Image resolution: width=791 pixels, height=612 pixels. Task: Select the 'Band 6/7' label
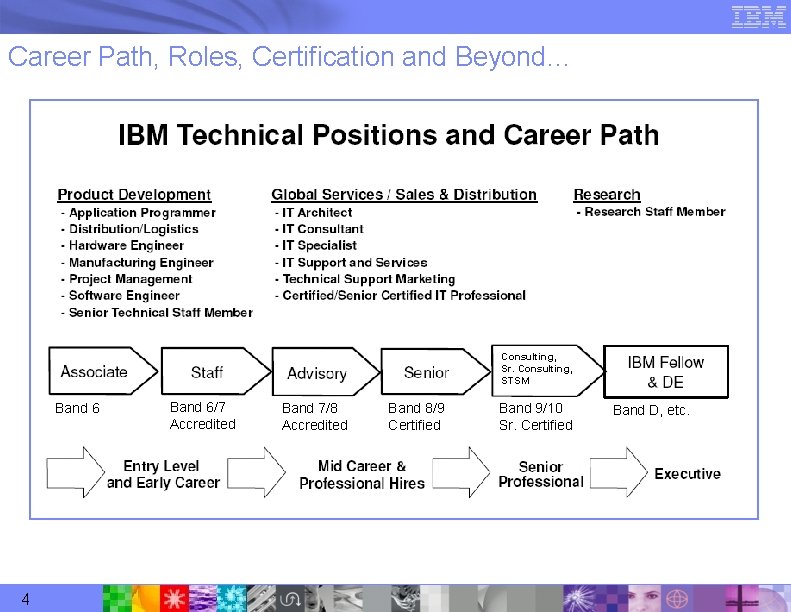[x=198, y=407]
